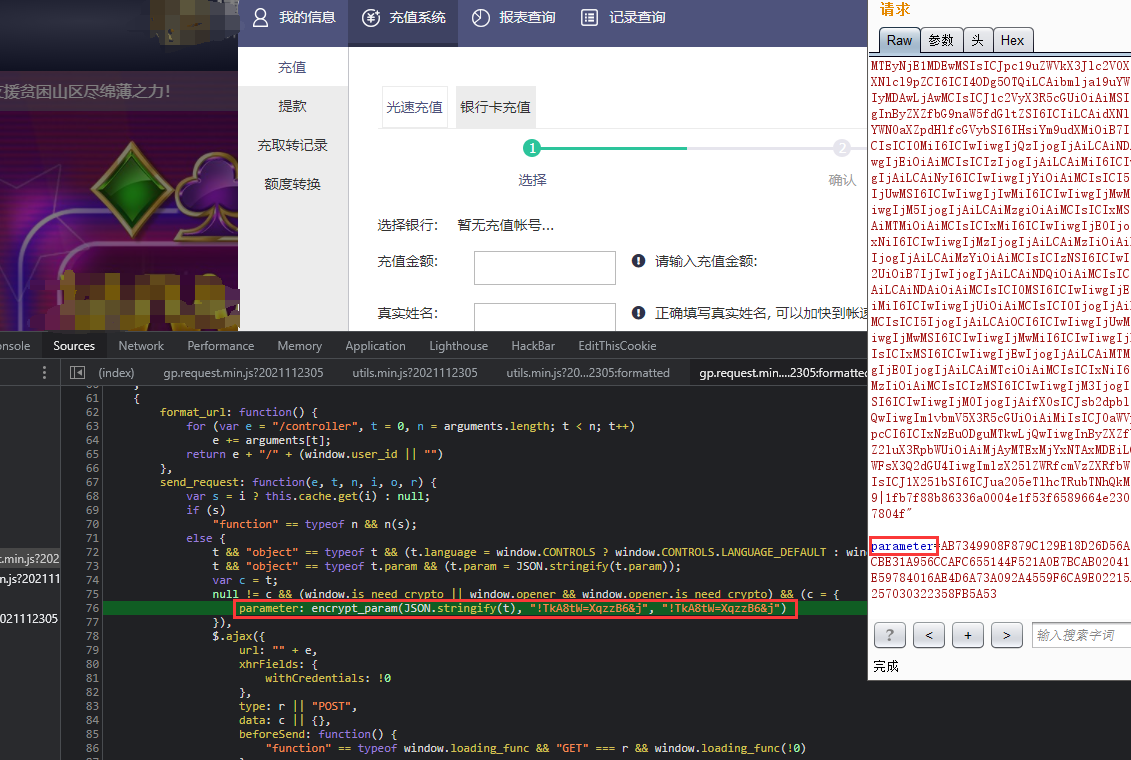1131x760 pixels.
Task: Go to previous search match with < button
Action: [929, 634]
